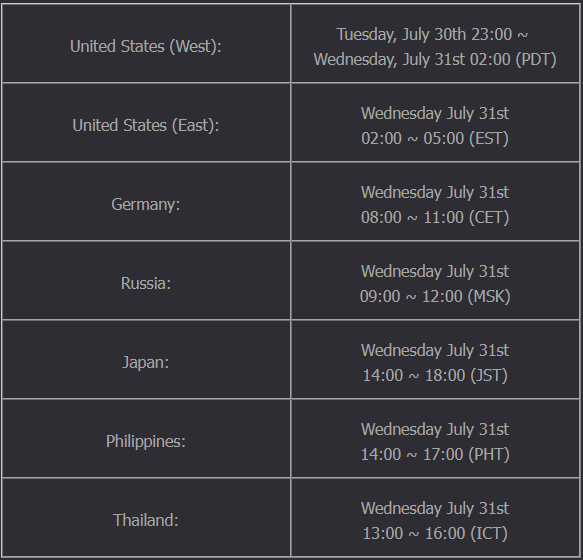Click Wednesday July 31st in Germany row
583x560 pixels.
435,193
